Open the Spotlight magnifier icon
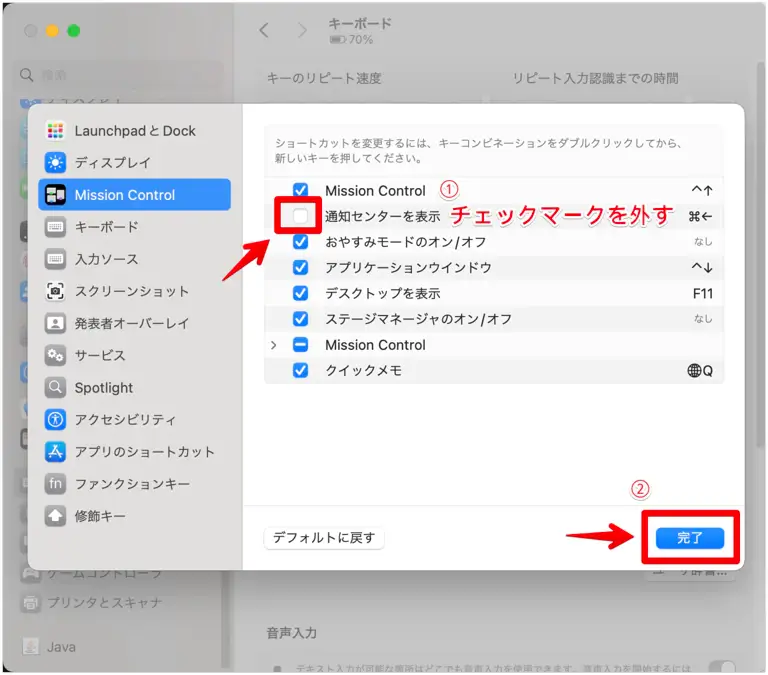Image resolution: width=768 pixels, height=675 pixels. [x=56, y=388]
